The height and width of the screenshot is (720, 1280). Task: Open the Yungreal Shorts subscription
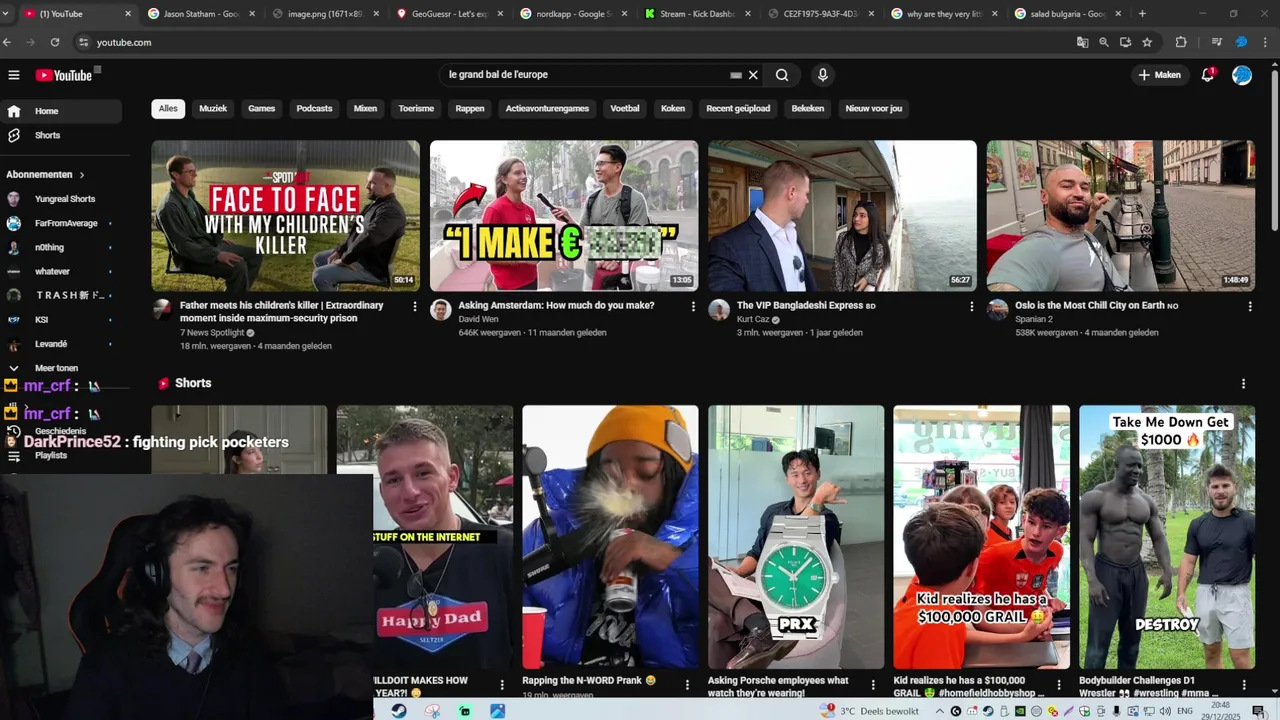click(62, 199)
